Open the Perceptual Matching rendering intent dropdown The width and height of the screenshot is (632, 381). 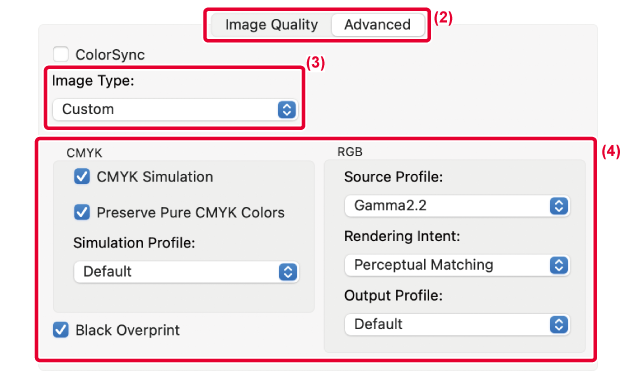click(x=457, y=265)
